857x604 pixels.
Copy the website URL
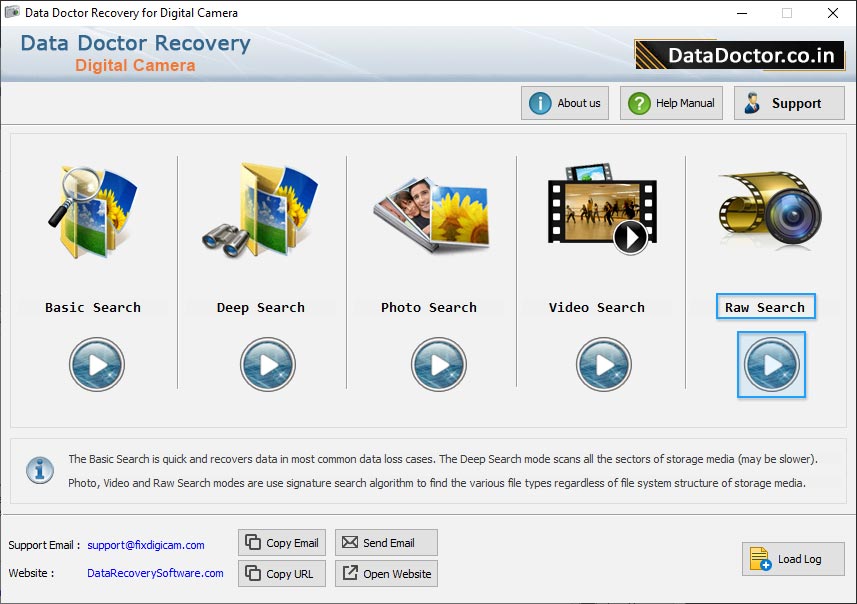(x=282, y=574)
